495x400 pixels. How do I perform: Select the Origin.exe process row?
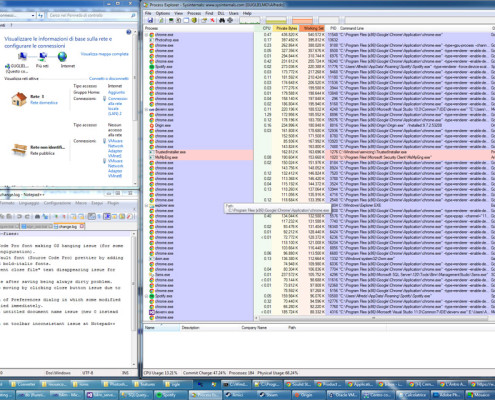[199, 125]
